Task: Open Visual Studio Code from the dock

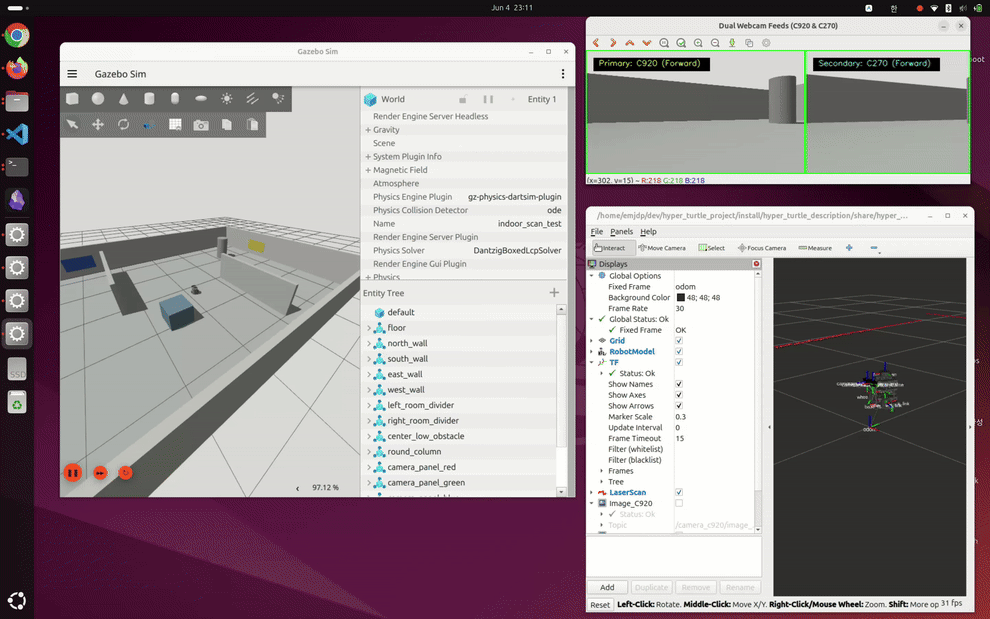Action: click(17, 134)
